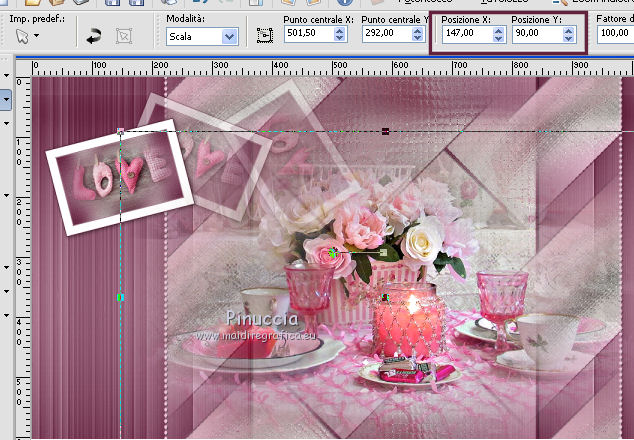The height and width of the screenshot is (440, 634).
Task: Click the Posizione X field 147,00
Action: click(x=467, y=34)
